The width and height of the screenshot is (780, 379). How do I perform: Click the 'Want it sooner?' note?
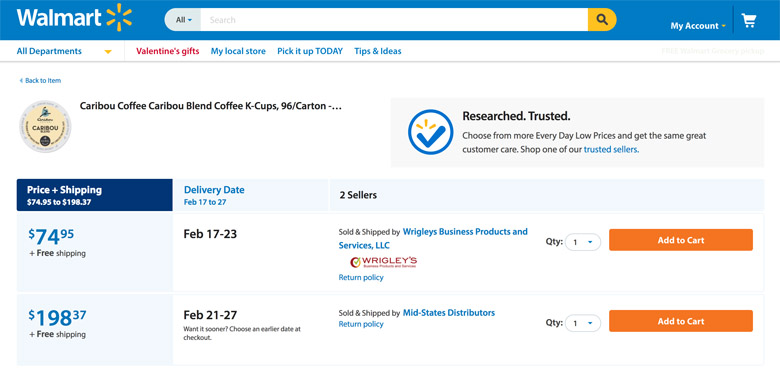[242, 333]
